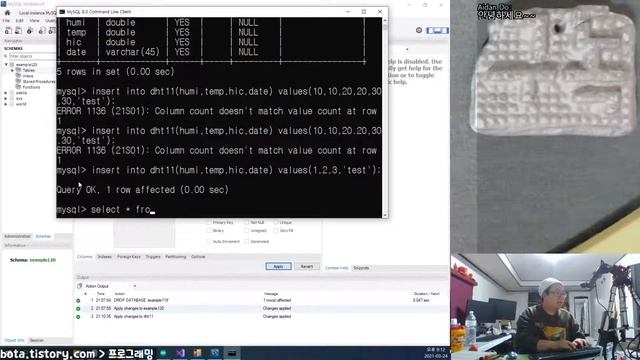The image size is (640, 360).
Task: Click the Views folder icon
Action: [x=18, y=76]
